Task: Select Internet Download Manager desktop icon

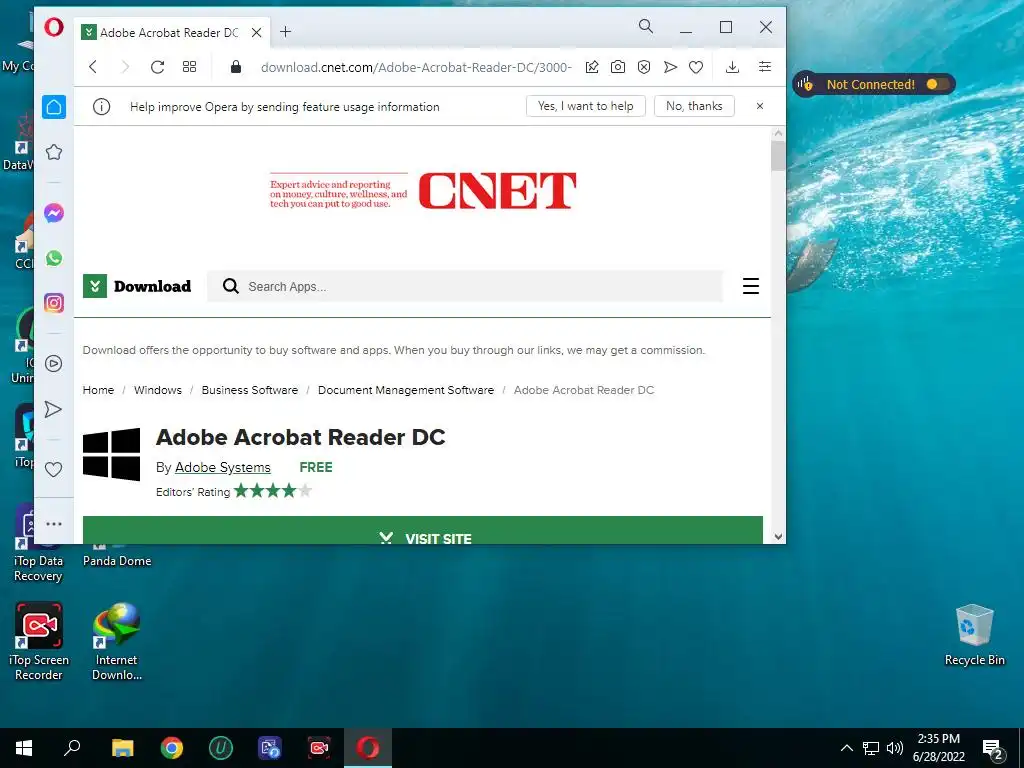Action: [x=117, y=641]
